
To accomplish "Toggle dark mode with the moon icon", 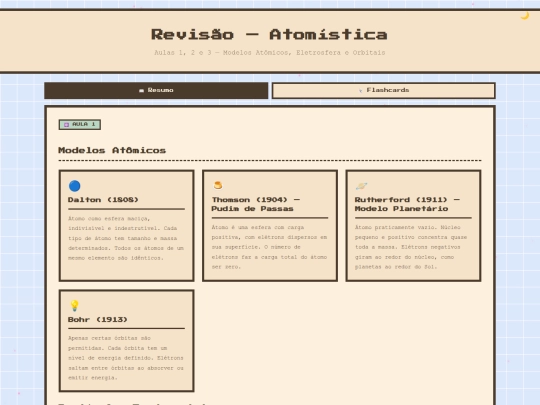I will [x=525, y=16].
